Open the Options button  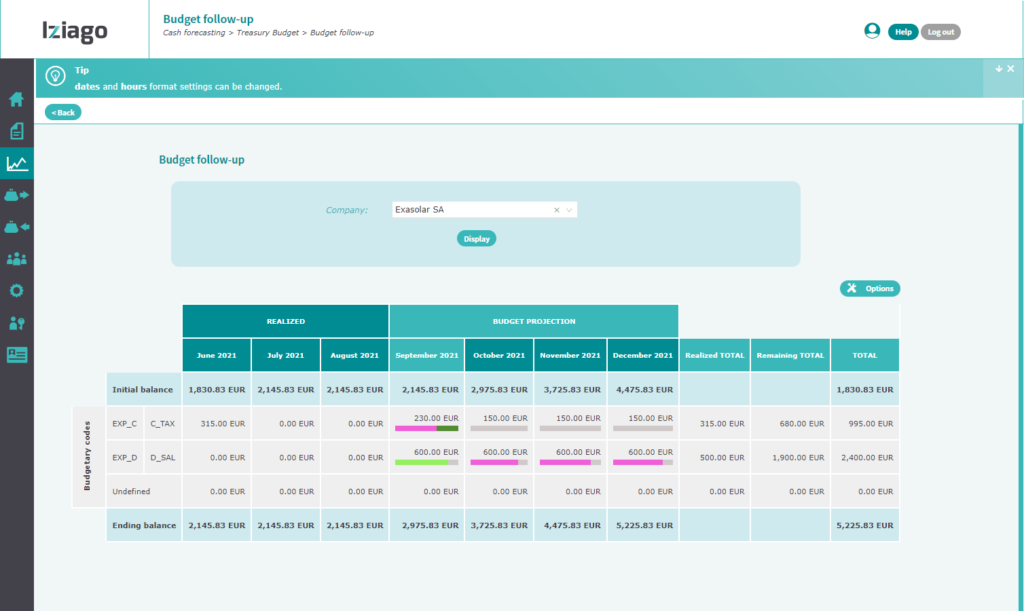pos(870,288)
